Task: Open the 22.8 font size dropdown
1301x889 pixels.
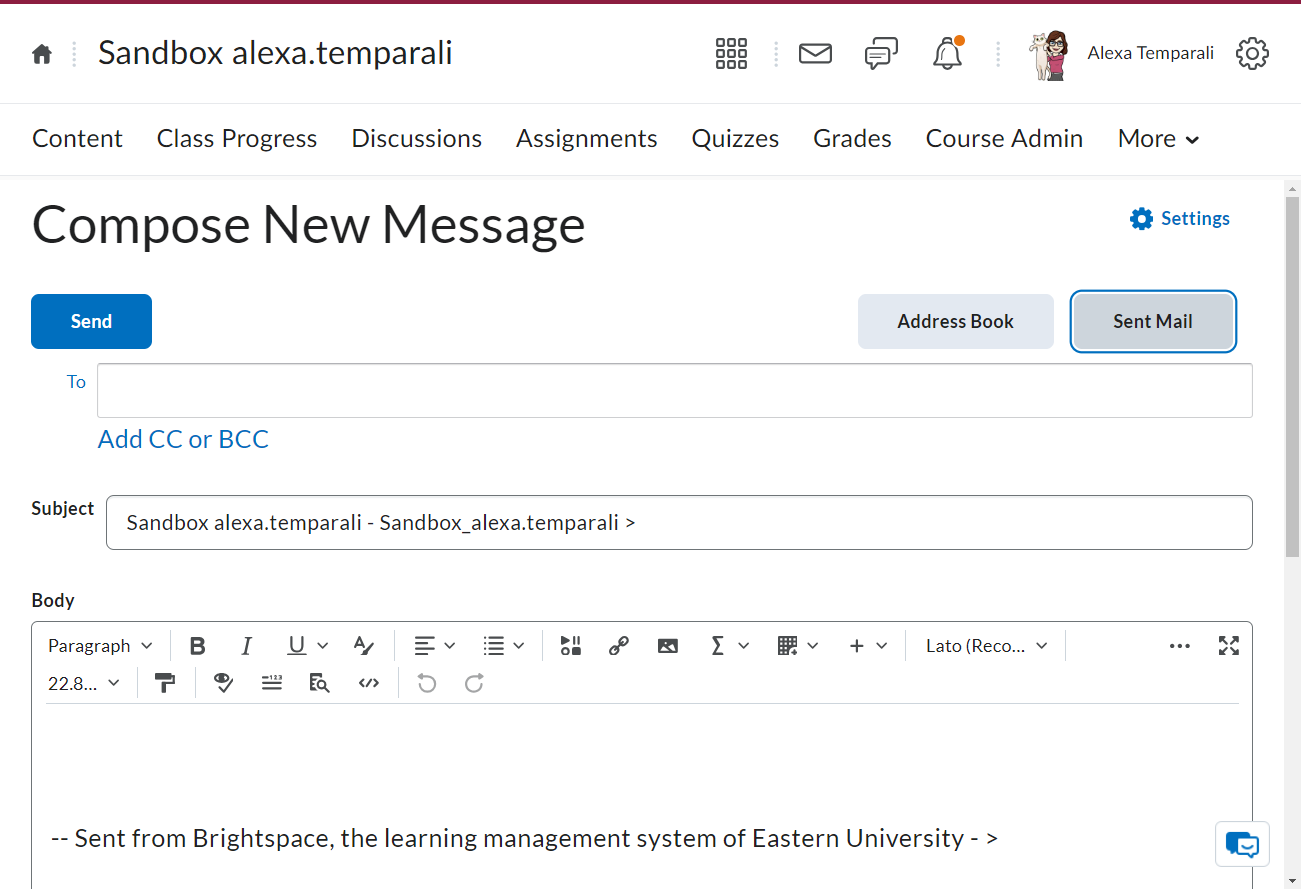Action: [84, 683]
